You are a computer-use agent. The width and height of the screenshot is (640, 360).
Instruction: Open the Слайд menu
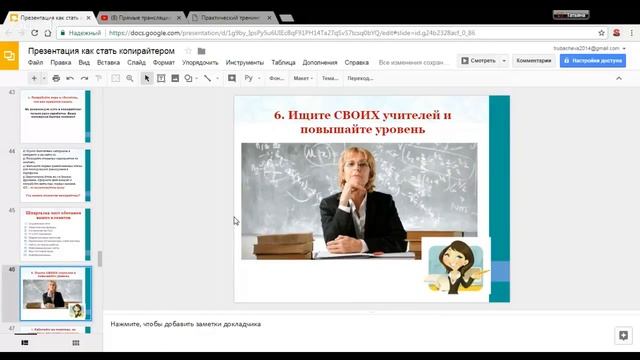point(136,62)
